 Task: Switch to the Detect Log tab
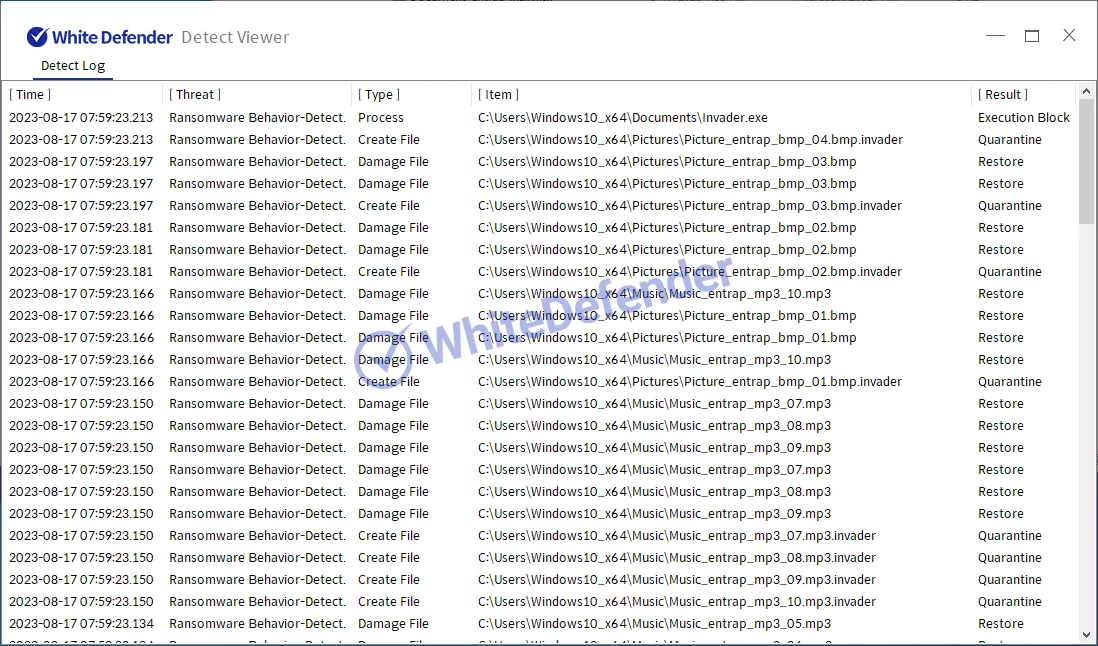(x=72, y=66)
